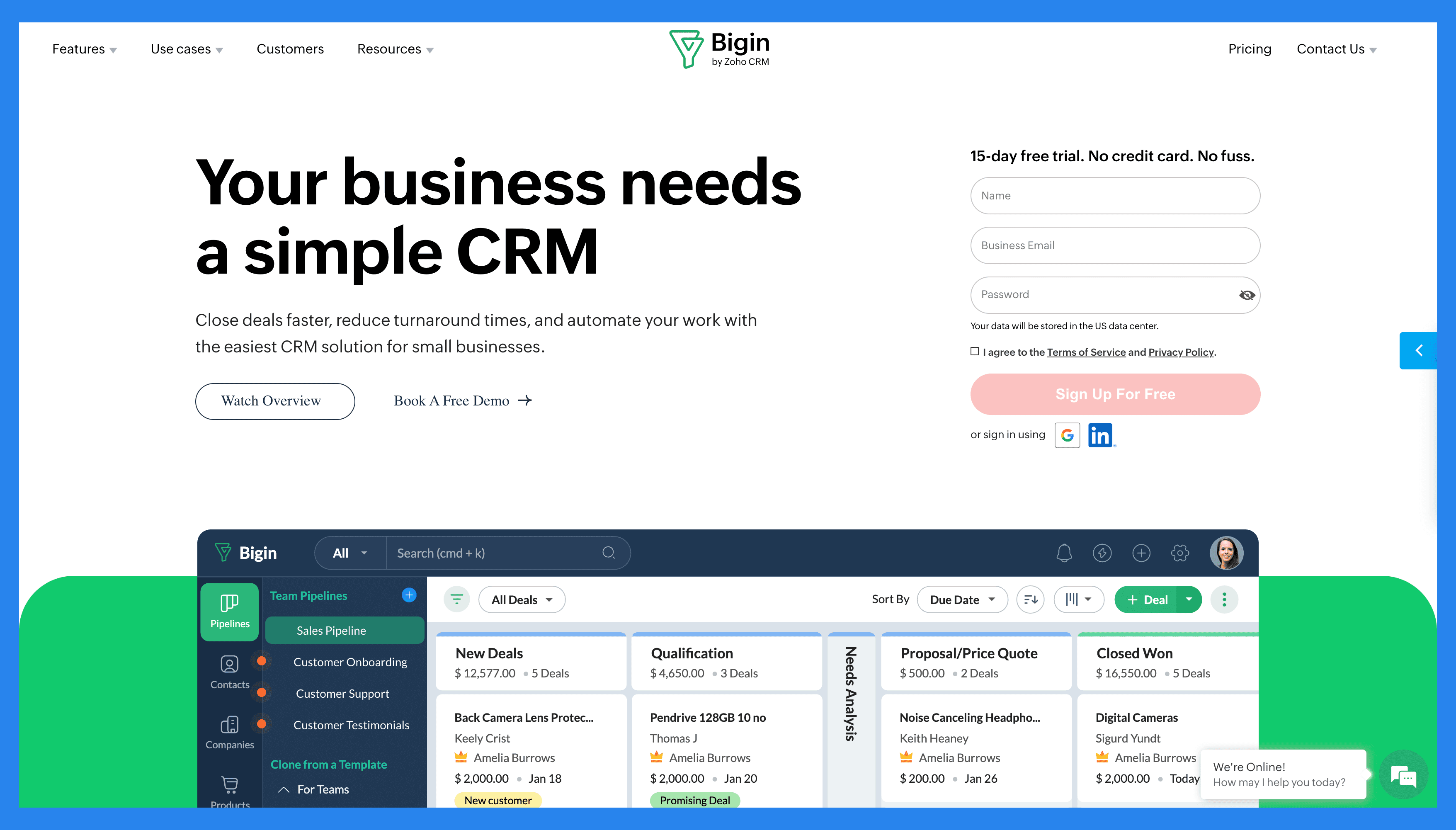Click the plus quick-create icon in header
The height and width of the screenshot is (830, 1456).
pyautogui.click(x=1141, y=553)
